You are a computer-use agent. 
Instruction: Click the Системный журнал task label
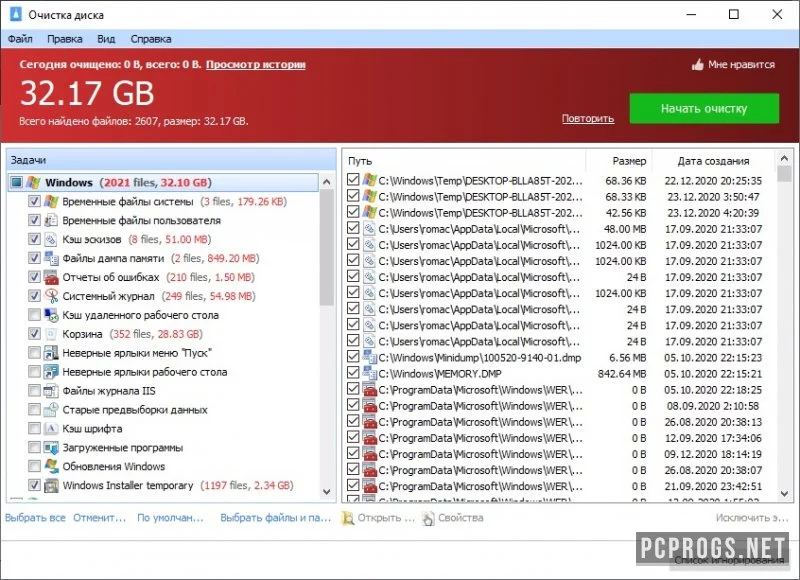pyautogui.click(x=108, y=296)
